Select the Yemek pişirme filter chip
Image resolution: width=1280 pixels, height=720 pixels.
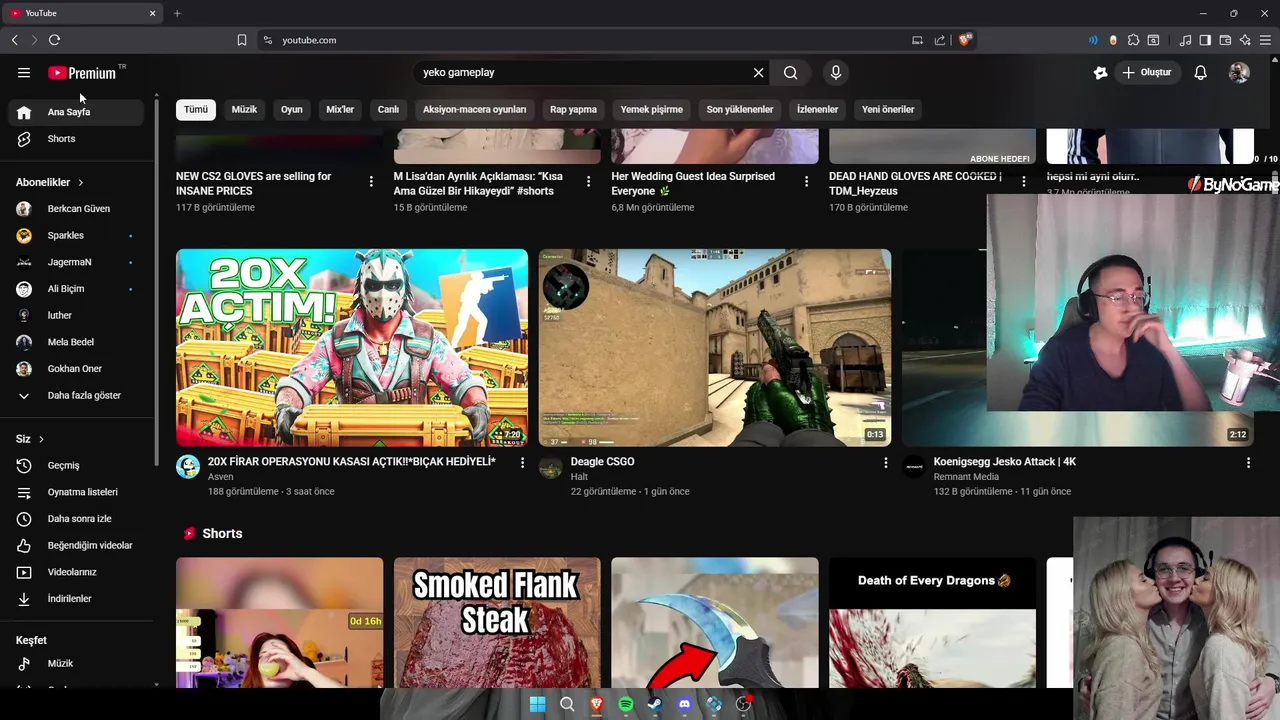click(x=652, y=109)
